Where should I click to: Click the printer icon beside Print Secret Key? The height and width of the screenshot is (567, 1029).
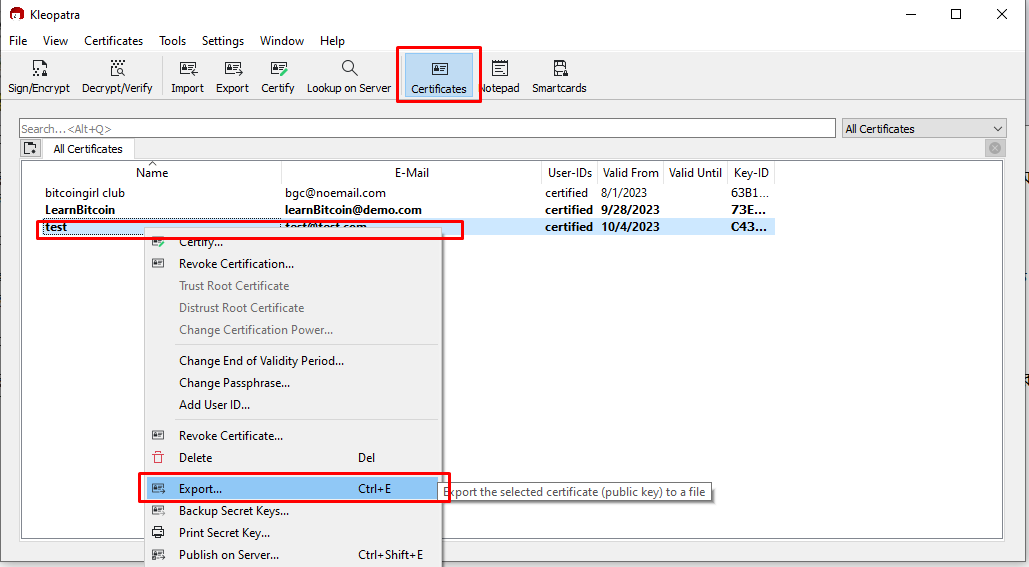158,532
